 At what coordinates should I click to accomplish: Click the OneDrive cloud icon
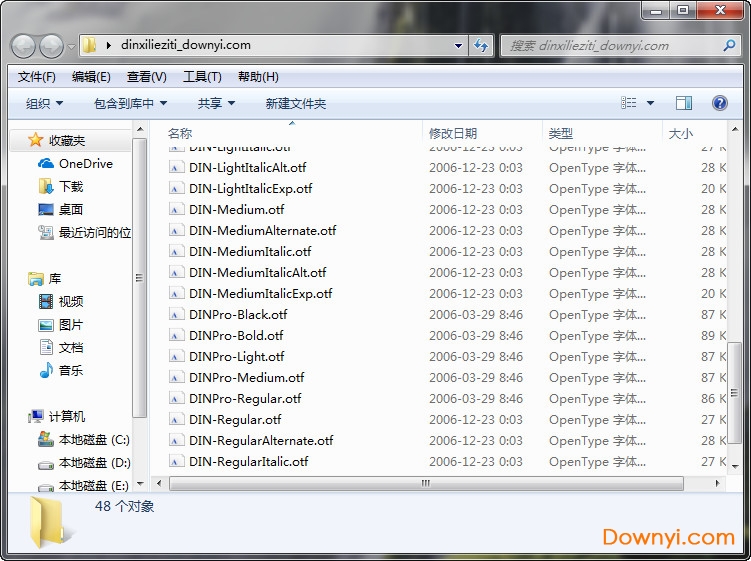click(x=46, y=163)
